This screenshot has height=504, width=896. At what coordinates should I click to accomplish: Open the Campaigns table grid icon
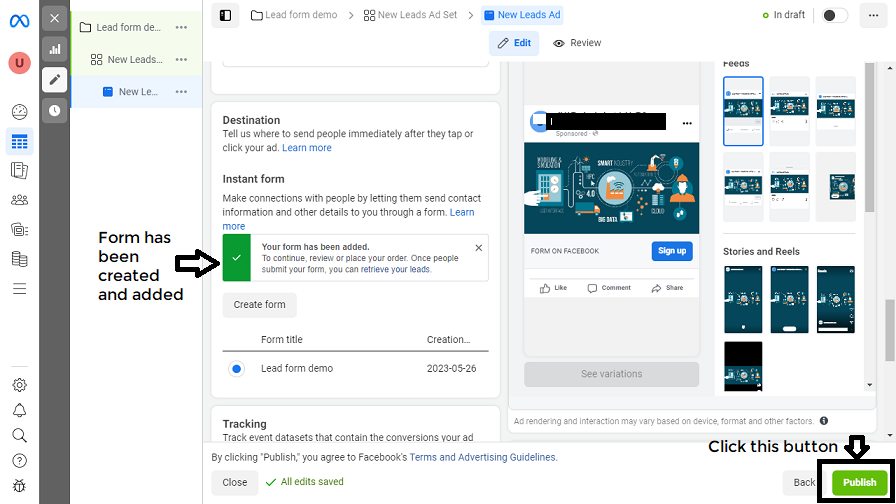[19, 141]
